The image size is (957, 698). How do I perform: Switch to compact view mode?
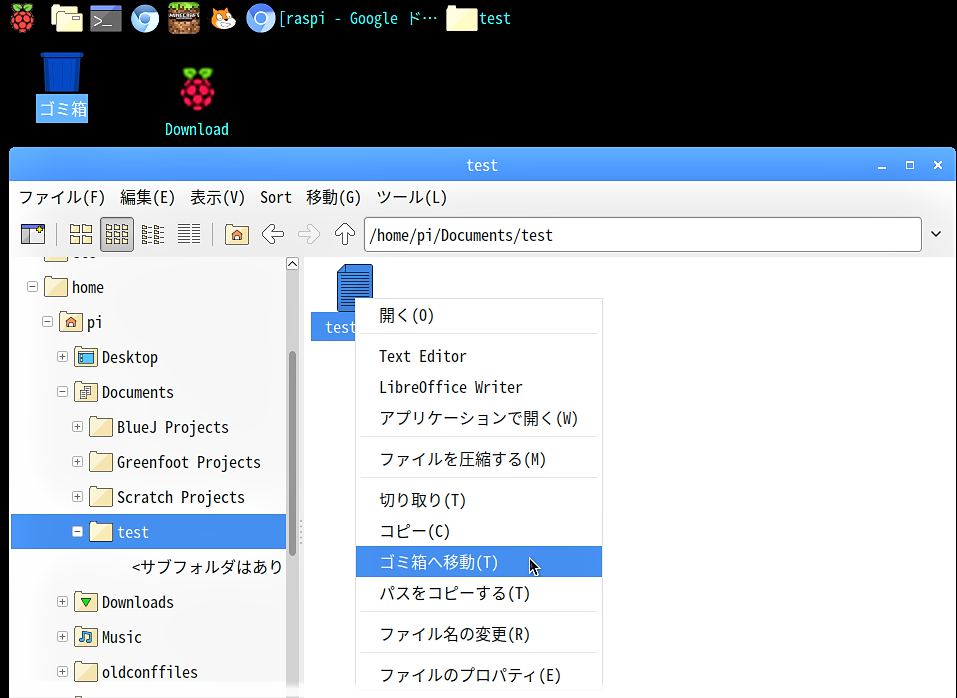(x=153, y=234)
